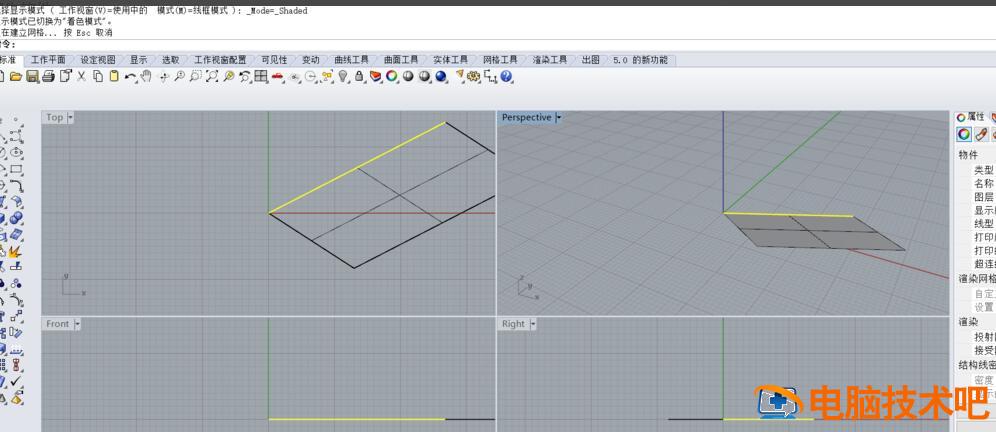Click the gear options icon
Image resolution: width=996 pixels, height=432 pixels.
pos(473,76)
